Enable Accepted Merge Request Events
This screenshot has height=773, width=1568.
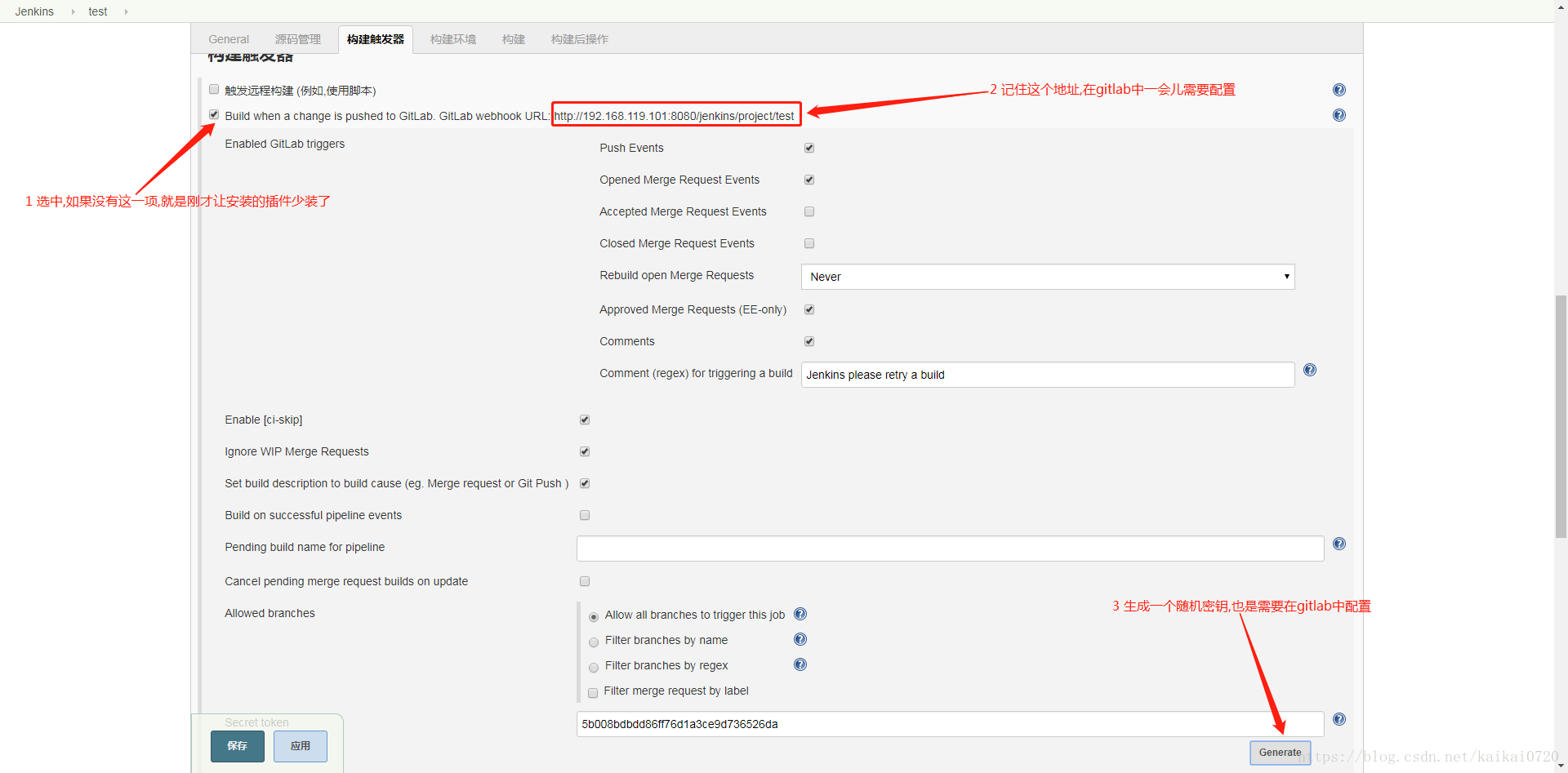[809, 211]
